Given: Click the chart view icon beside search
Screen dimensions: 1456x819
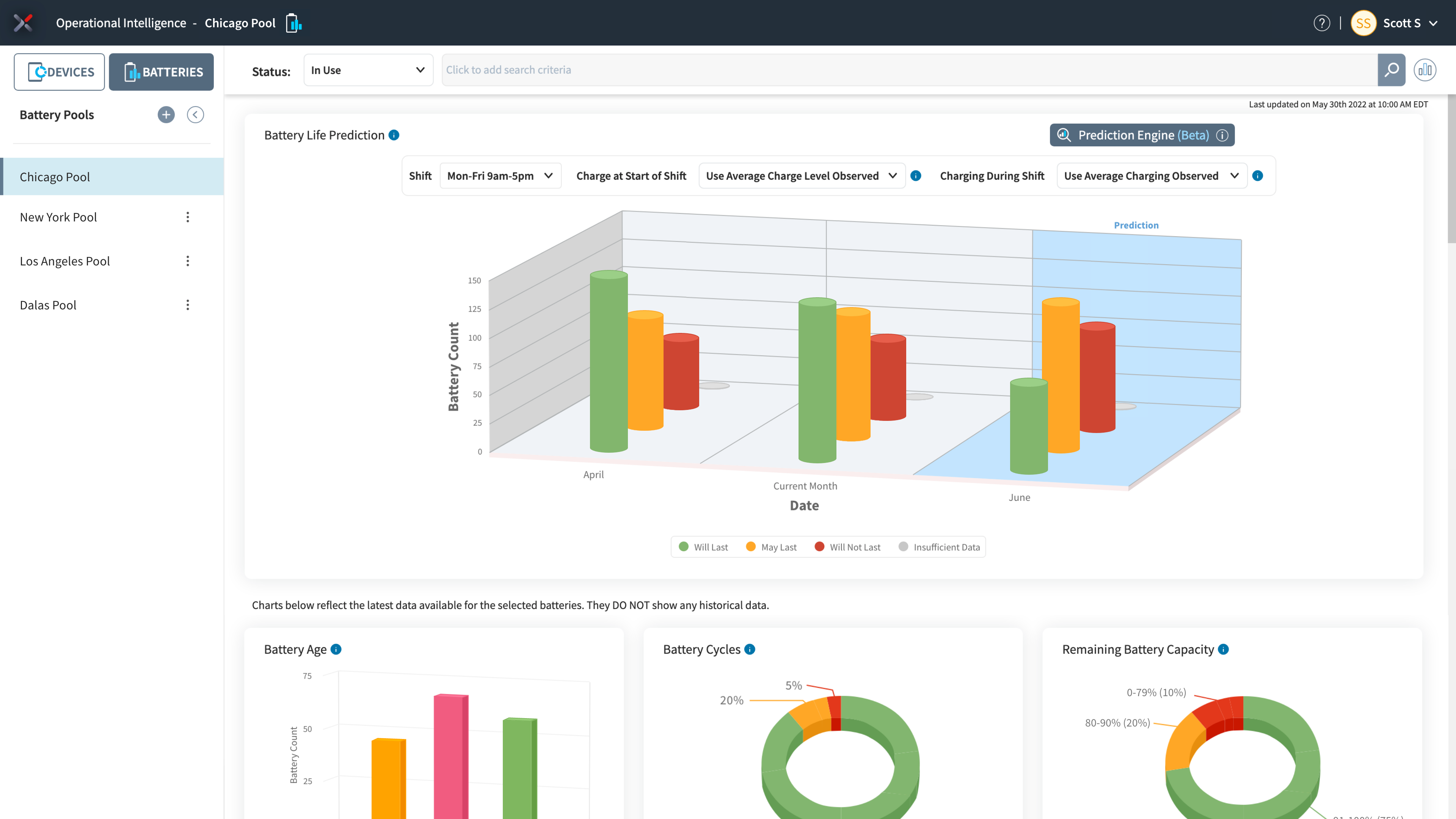Looking at the screenshot, I should click(1425, 70).
